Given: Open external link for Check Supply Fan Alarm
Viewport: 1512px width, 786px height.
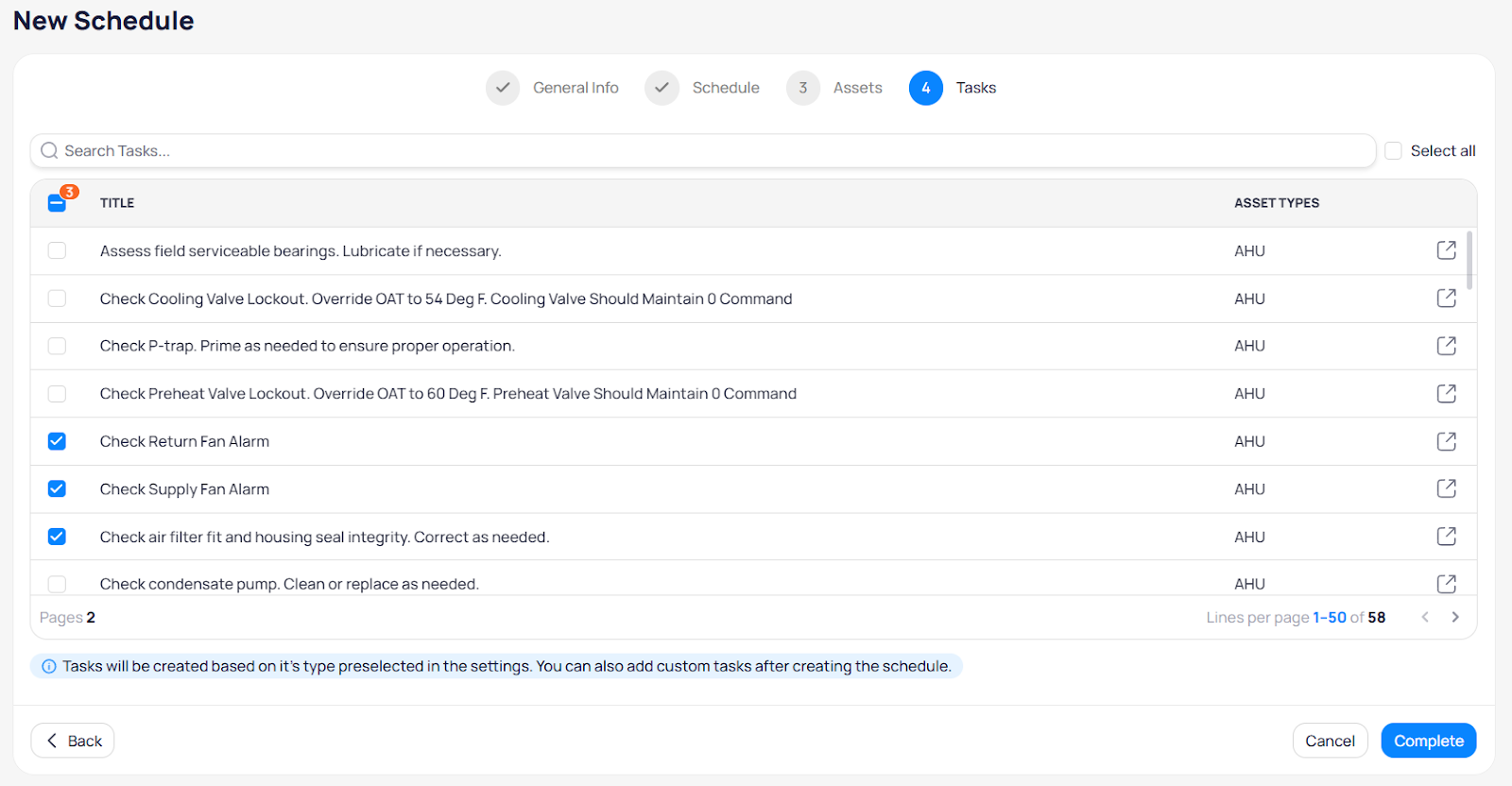Looking at the screenshot, I should (x=1446, y=488).
